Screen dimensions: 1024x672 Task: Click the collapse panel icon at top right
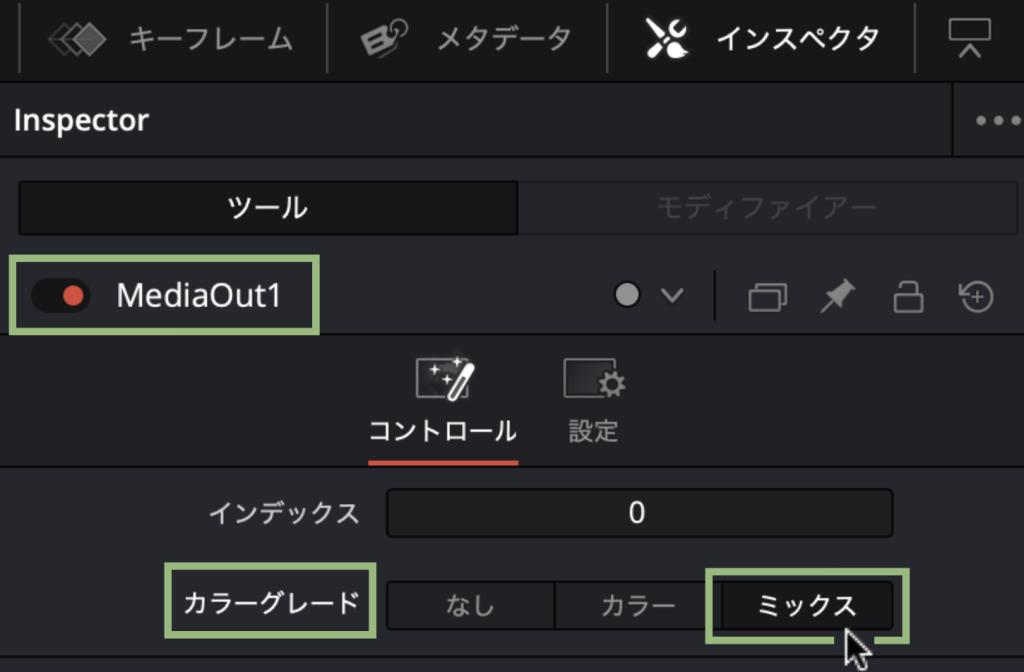[969, 38]
